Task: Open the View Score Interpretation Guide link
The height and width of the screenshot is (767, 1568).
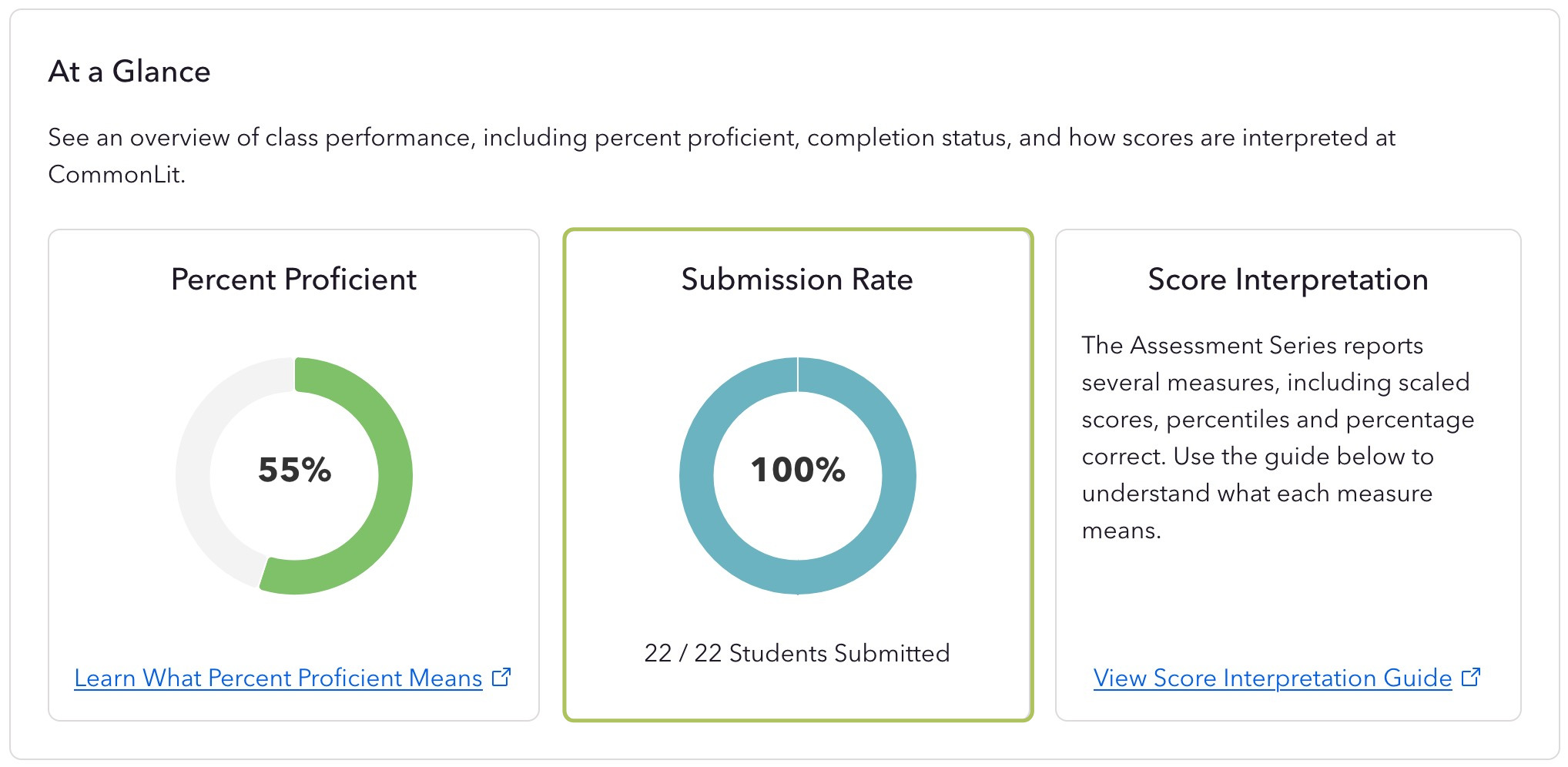Action: (1272, 678)
